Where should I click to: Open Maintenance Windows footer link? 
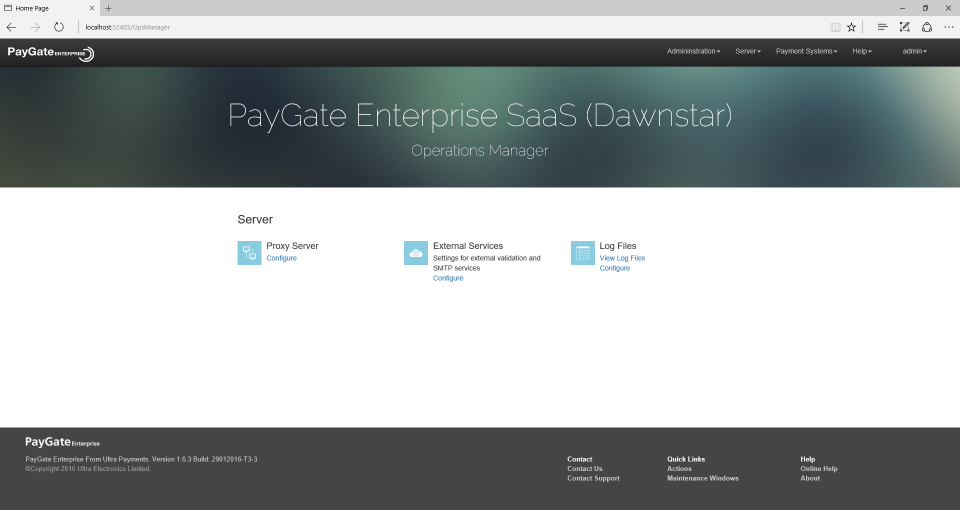(x=703, y=479)
